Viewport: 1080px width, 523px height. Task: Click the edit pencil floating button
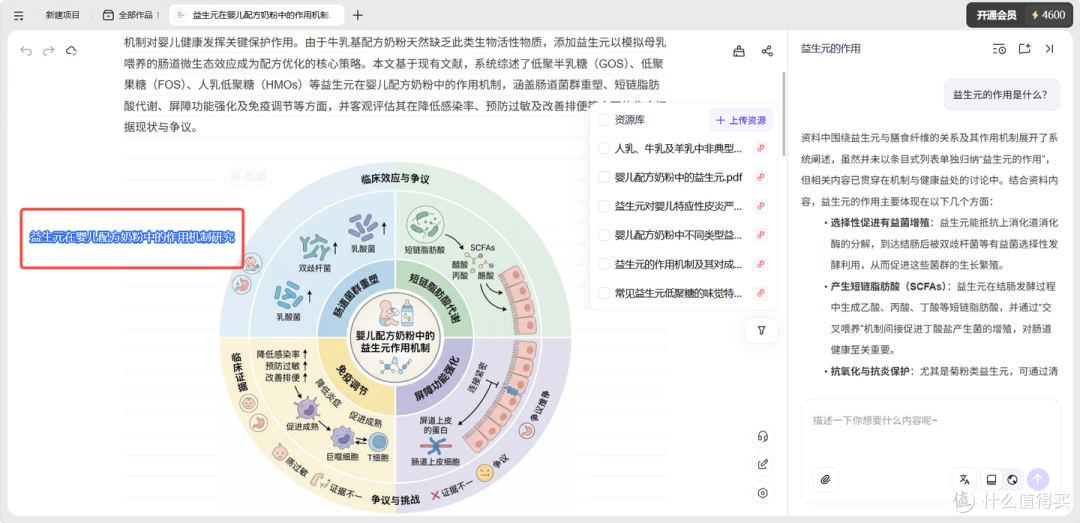tap(762, 464)
